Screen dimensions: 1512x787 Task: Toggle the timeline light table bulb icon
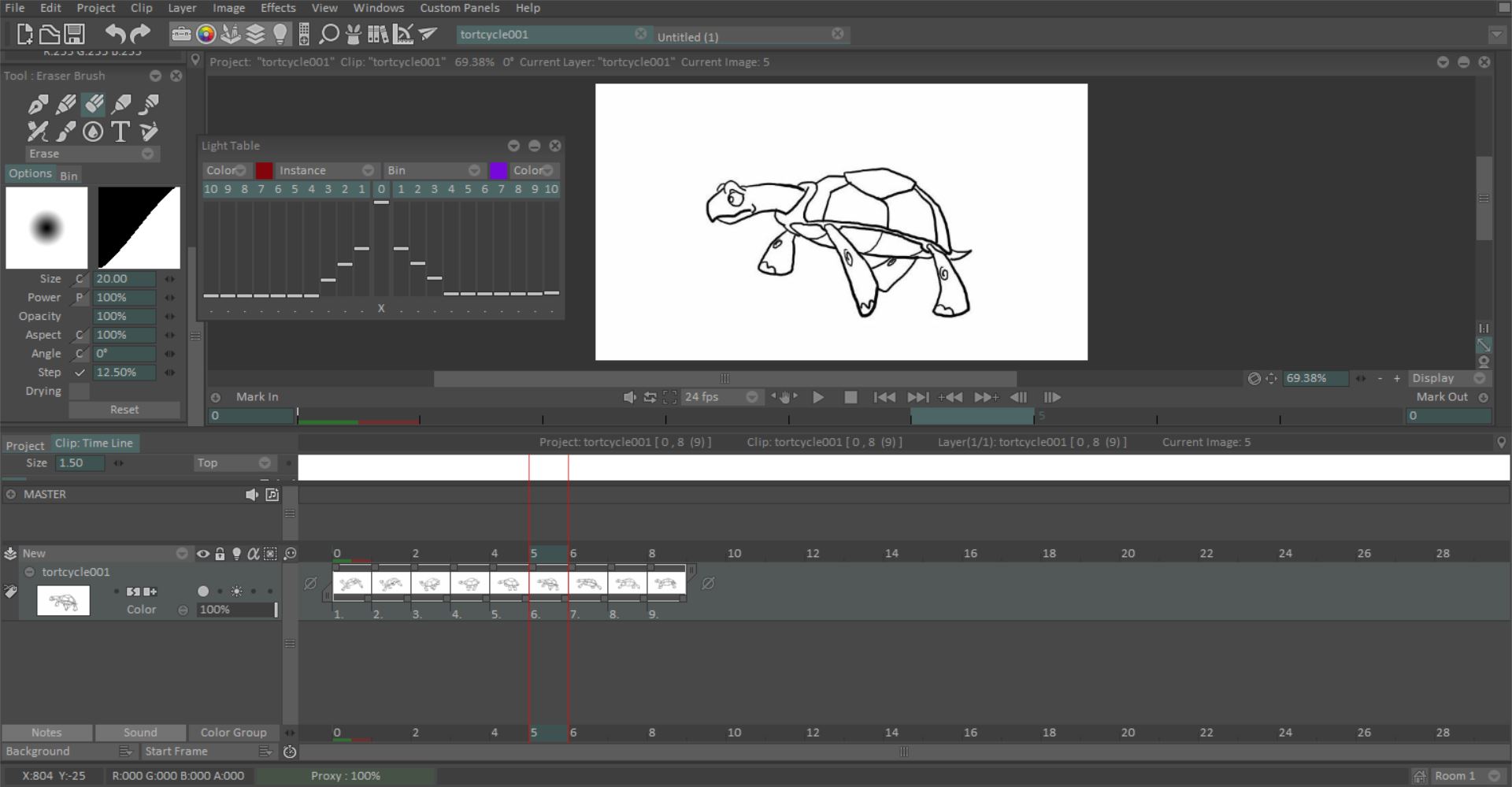[x=236, y=554]
